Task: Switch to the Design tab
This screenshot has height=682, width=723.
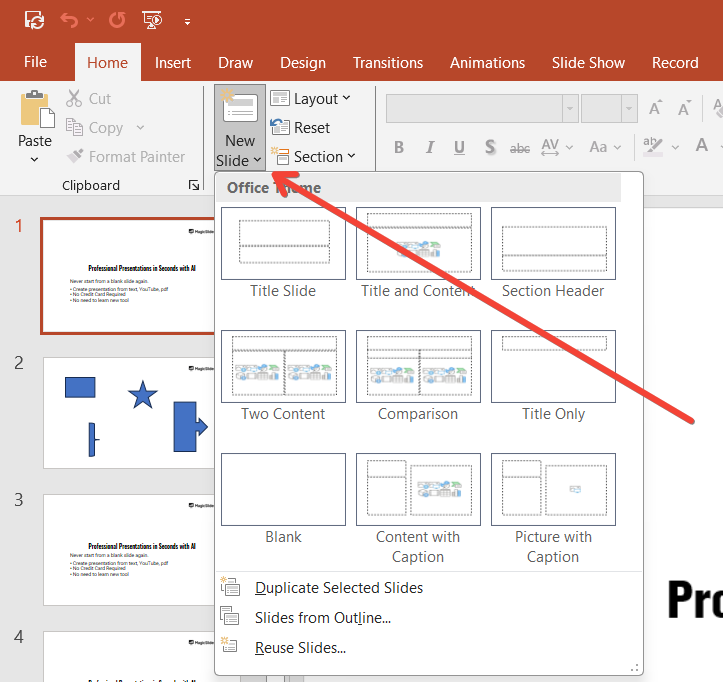Action: [x=302, y=62]
